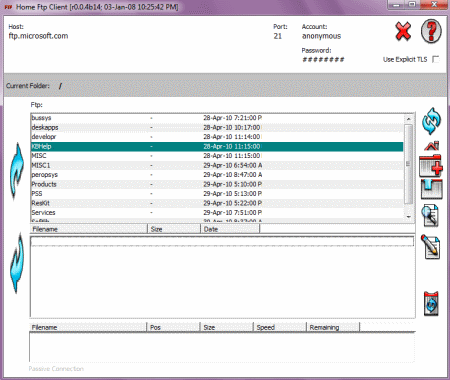Click the date 29-Apr-10 6:54:00 of MISC1
450x380 pixels.
[233, 165]
